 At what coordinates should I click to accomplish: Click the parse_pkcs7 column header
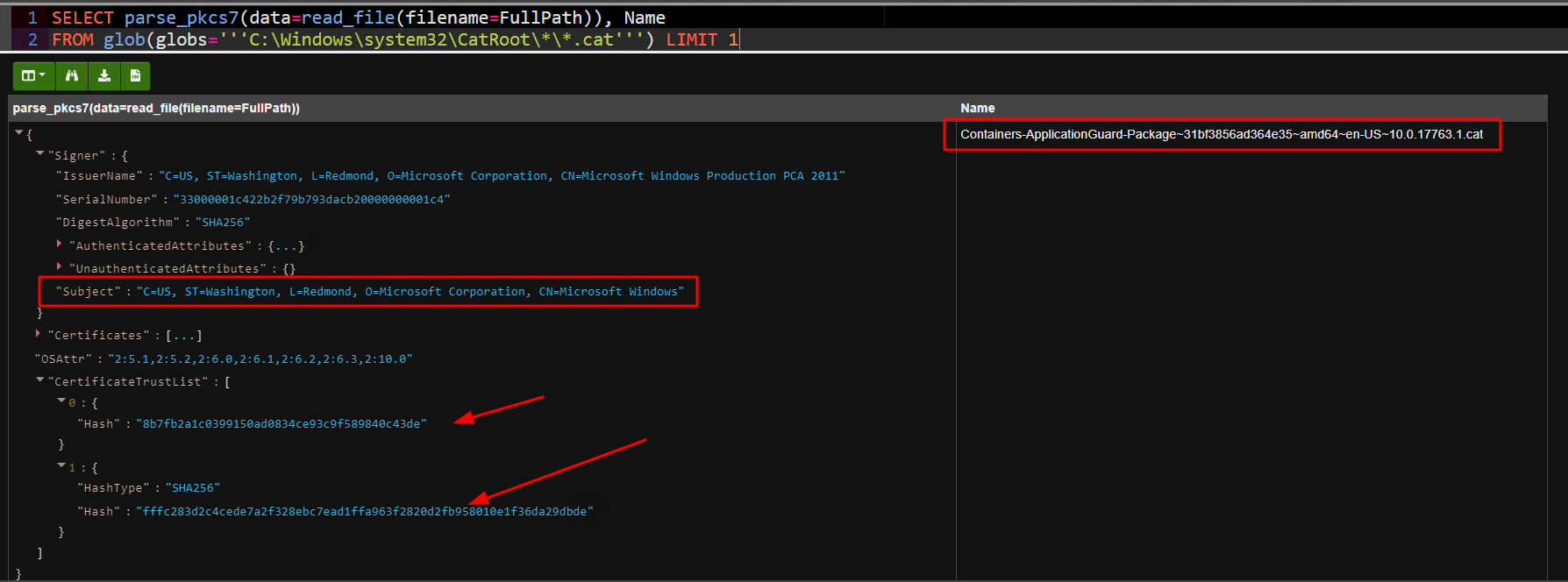pos(156,108)
